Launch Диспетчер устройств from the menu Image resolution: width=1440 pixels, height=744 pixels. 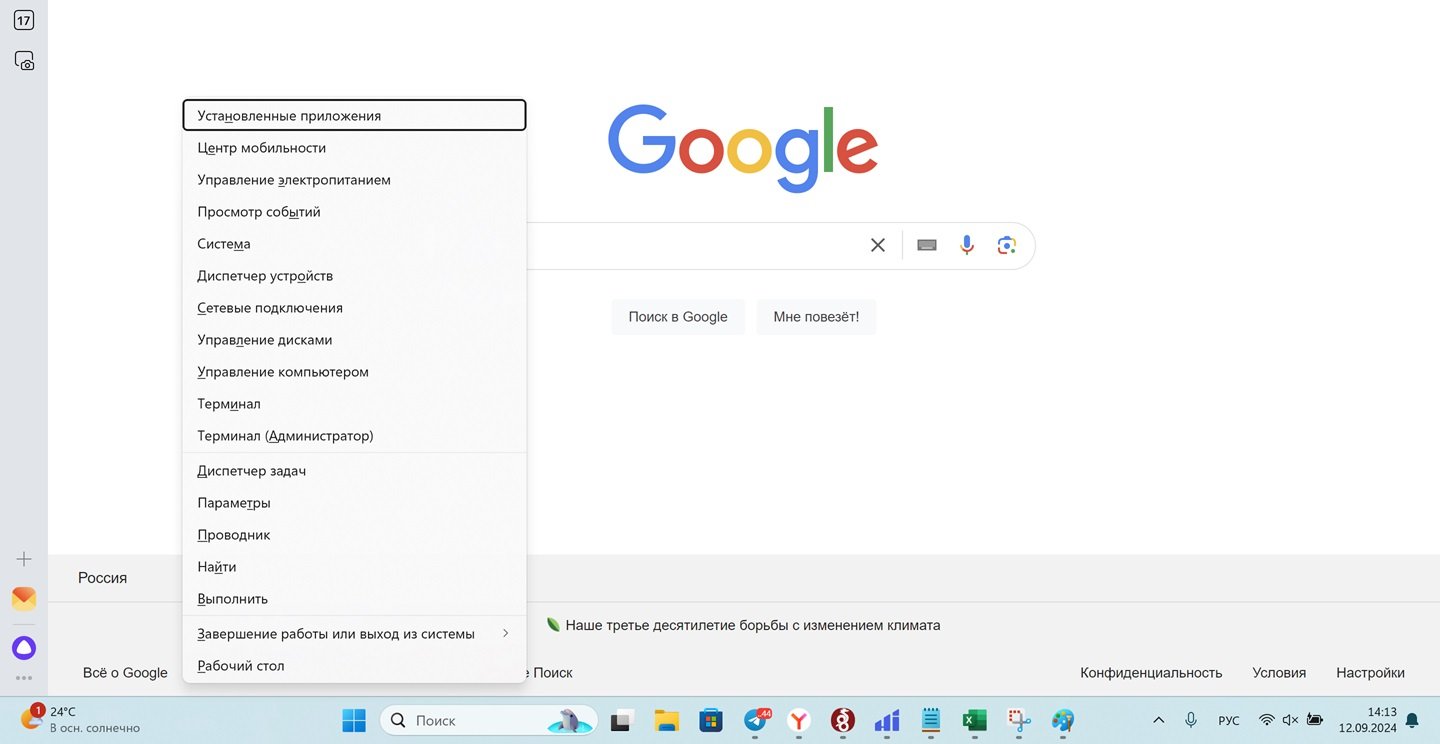tap(354, 276)
